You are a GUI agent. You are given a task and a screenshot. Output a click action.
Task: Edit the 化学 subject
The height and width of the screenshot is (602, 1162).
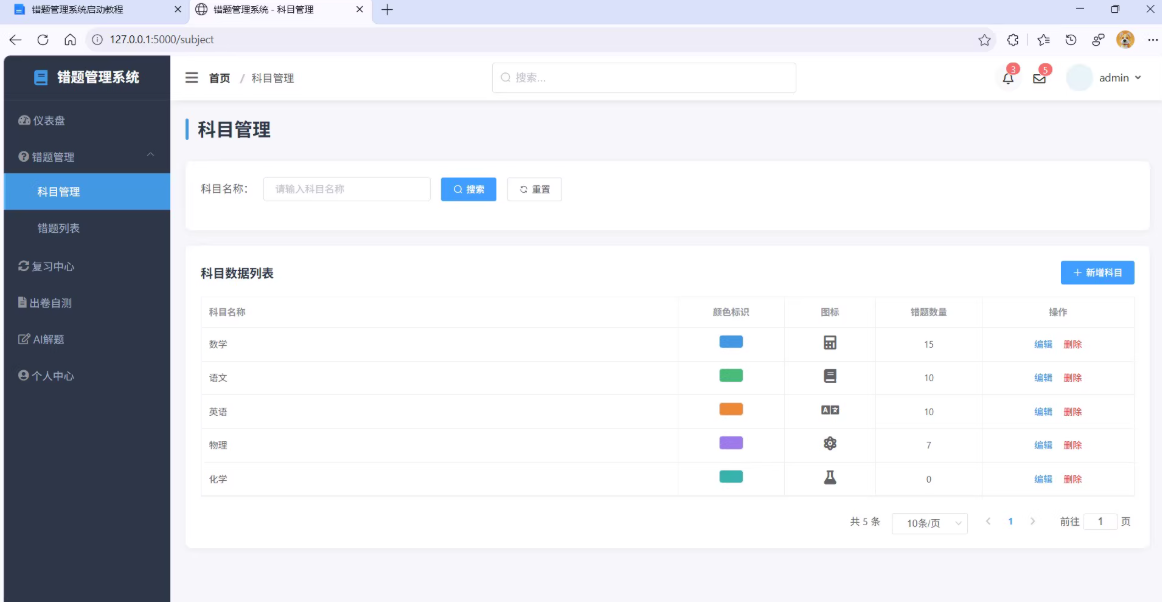tap(1043, 479)
